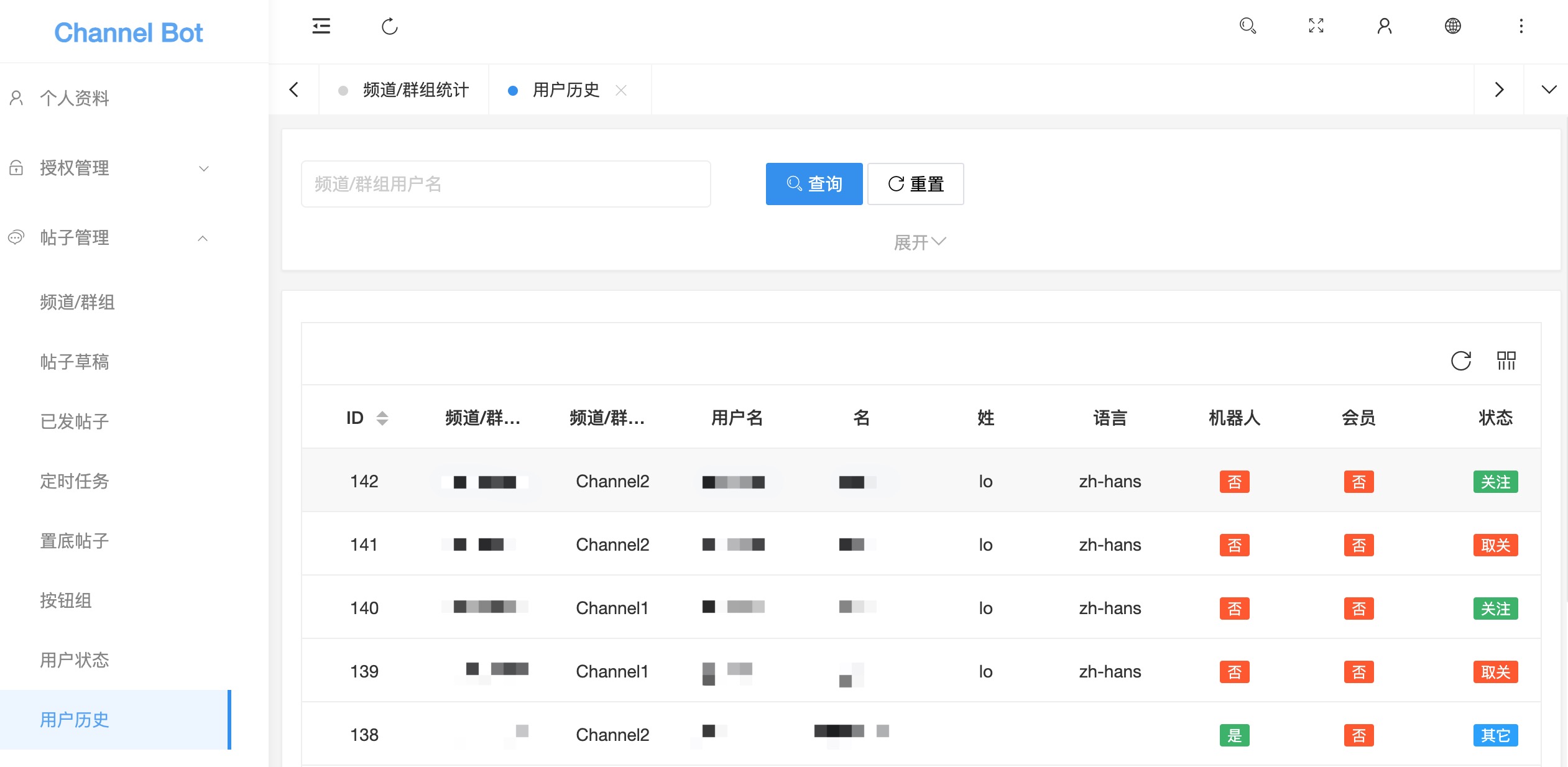Image resolution: width=1568 pixels, height=767 pixels.
Task: Refresh the table data icon
Action: point(1460,361)
